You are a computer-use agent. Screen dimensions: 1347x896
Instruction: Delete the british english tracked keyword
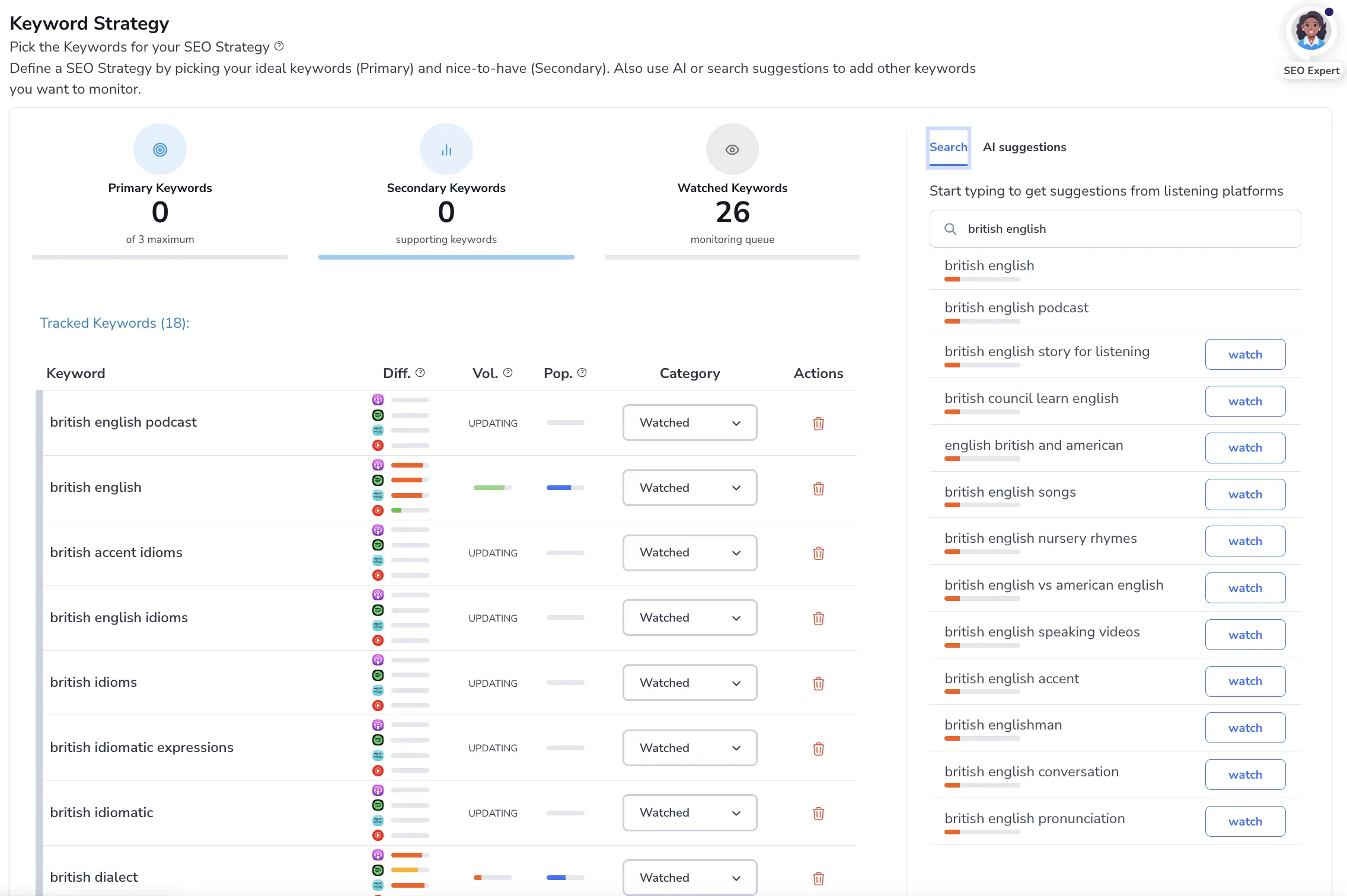[818, 488]
